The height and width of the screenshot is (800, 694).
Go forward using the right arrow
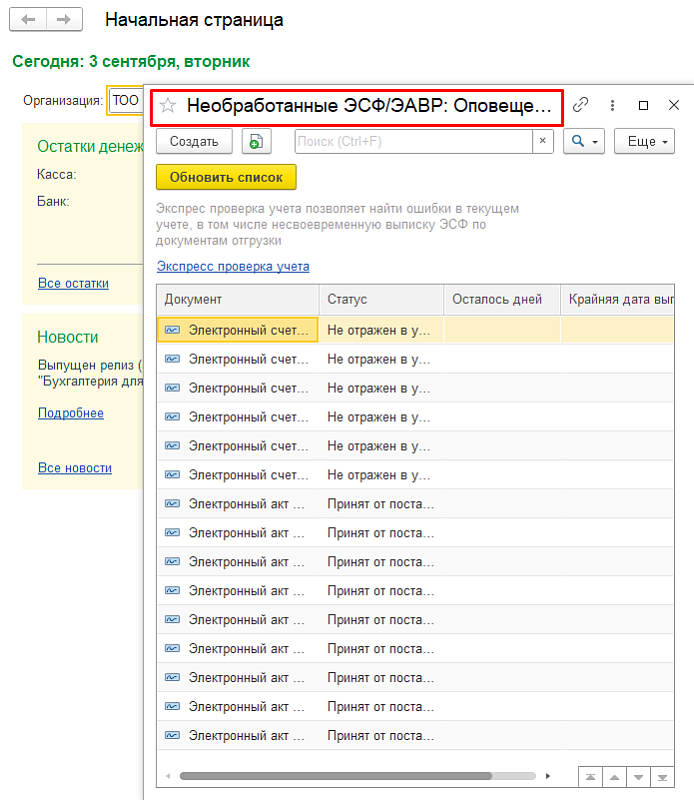coord(64,20)
